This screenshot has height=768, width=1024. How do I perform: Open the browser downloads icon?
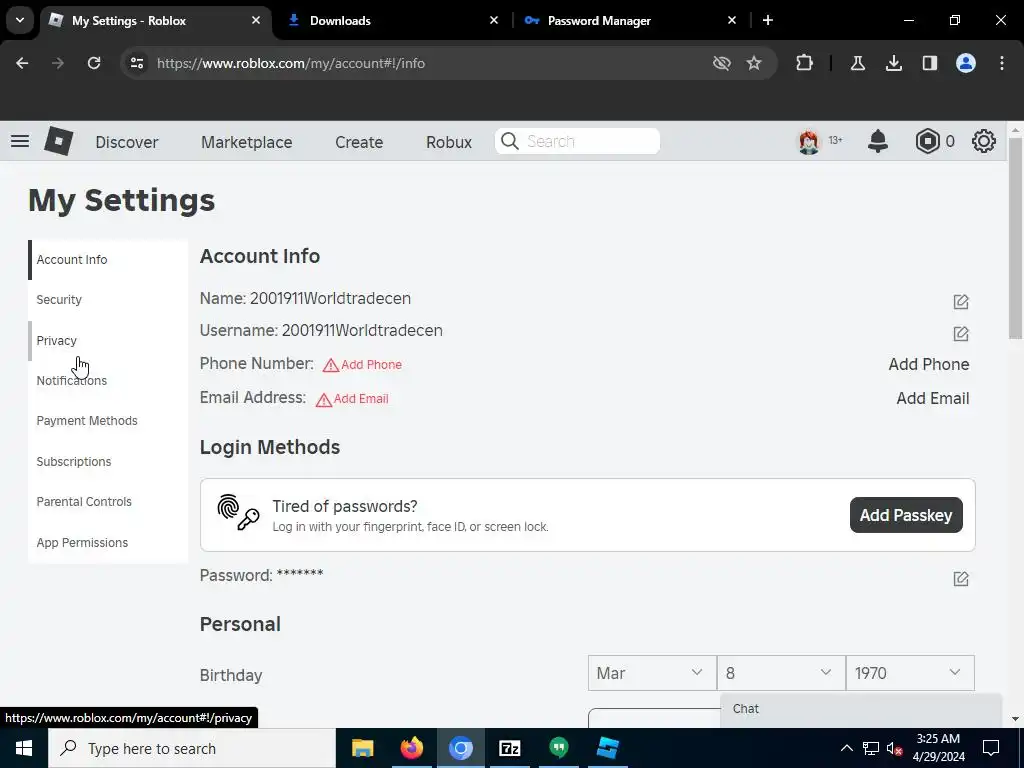(894, 63)
